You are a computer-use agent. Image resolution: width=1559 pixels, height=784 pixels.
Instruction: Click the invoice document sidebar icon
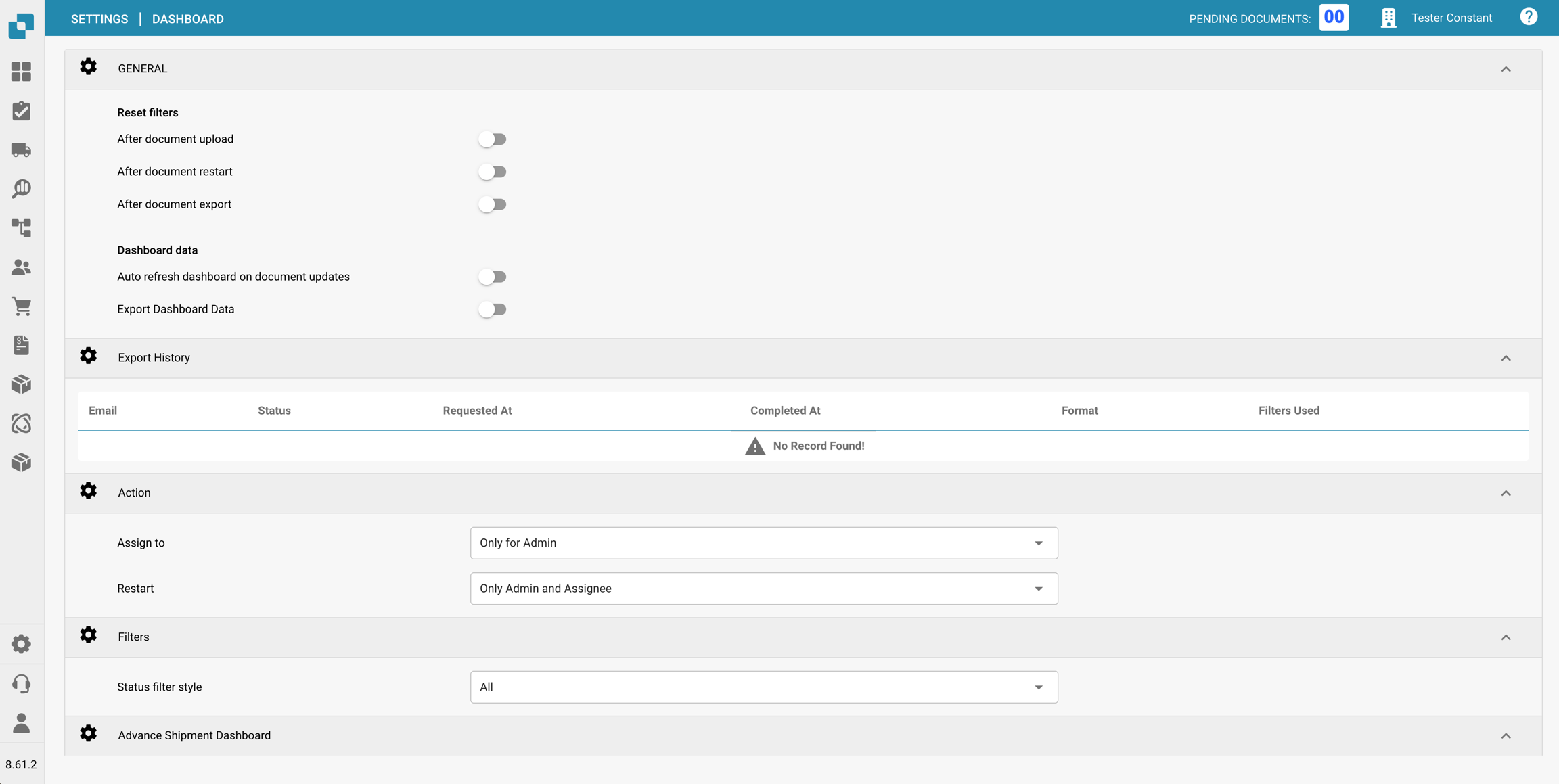(21, 346)
